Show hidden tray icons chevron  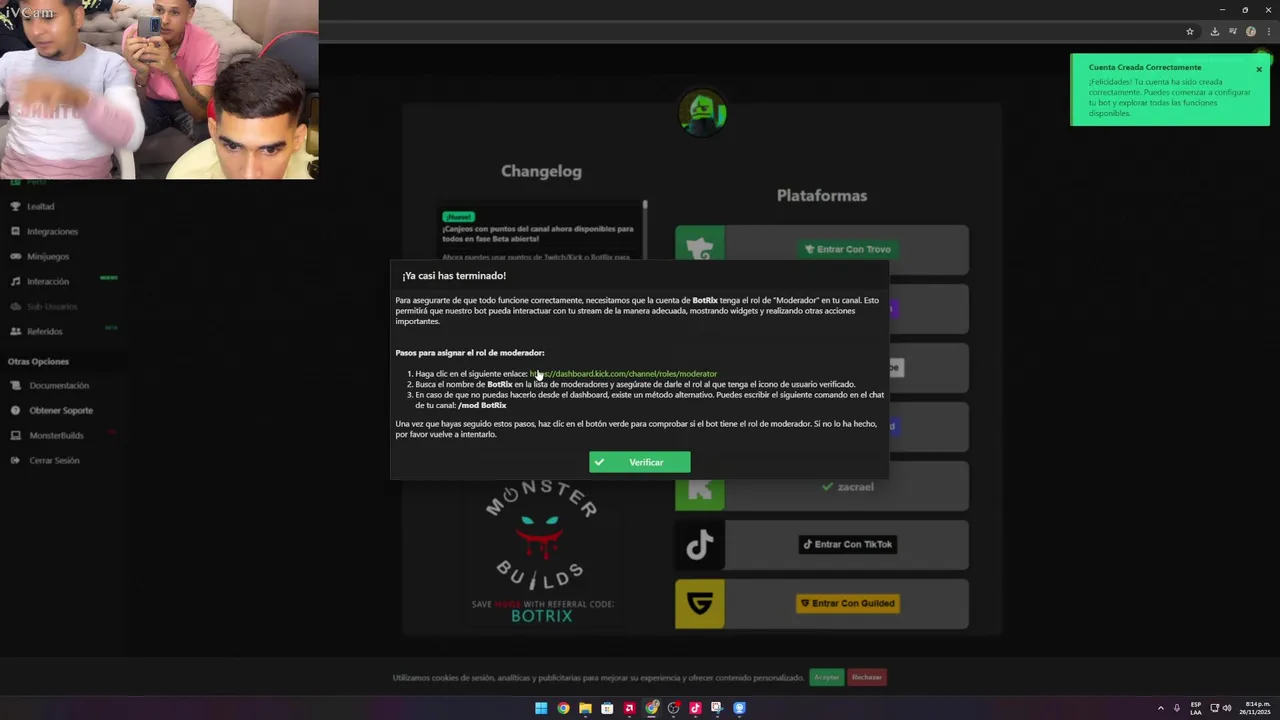tap(1160, 708)
